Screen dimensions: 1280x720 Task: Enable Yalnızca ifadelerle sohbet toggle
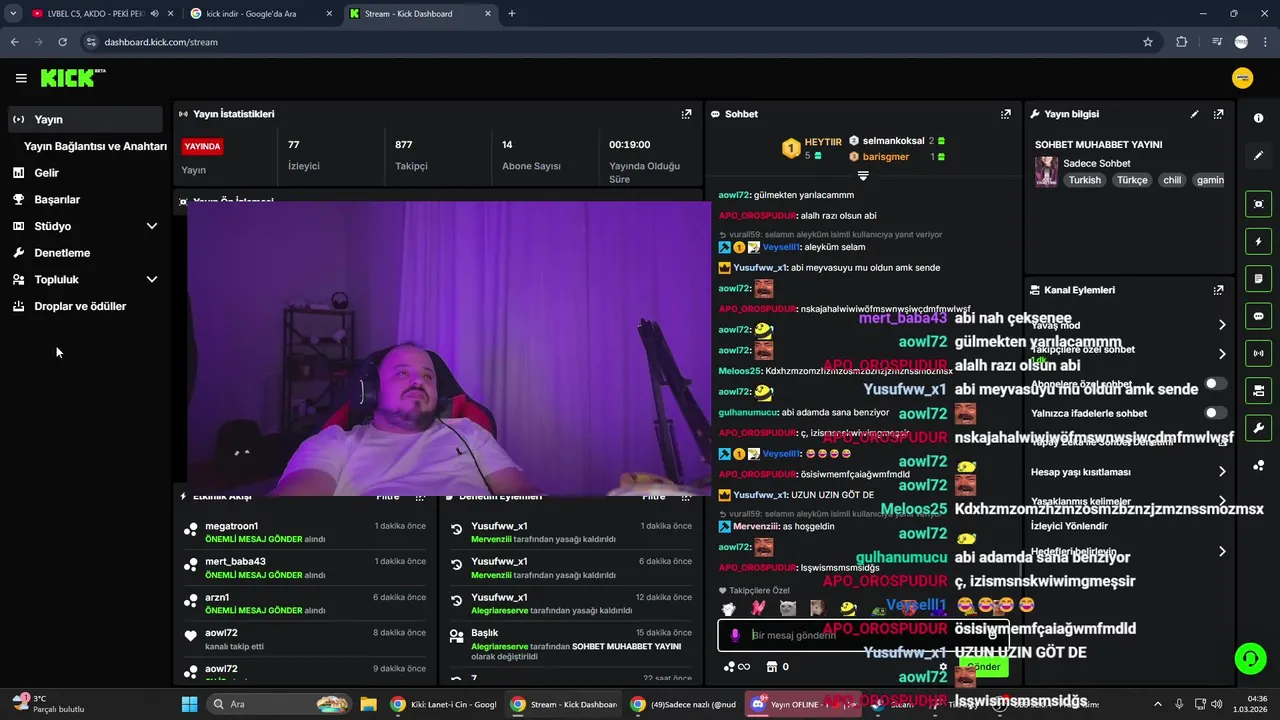pos(1216,413)
